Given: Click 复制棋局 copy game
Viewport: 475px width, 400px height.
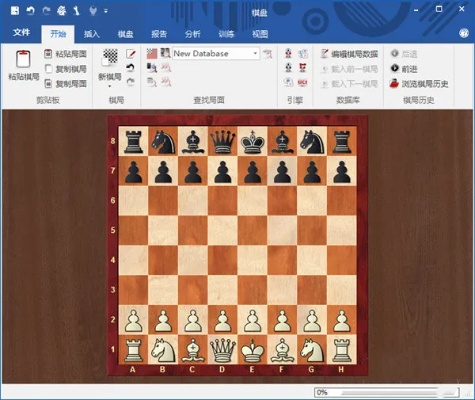Looking at the screenshot, I should (66, 69).
